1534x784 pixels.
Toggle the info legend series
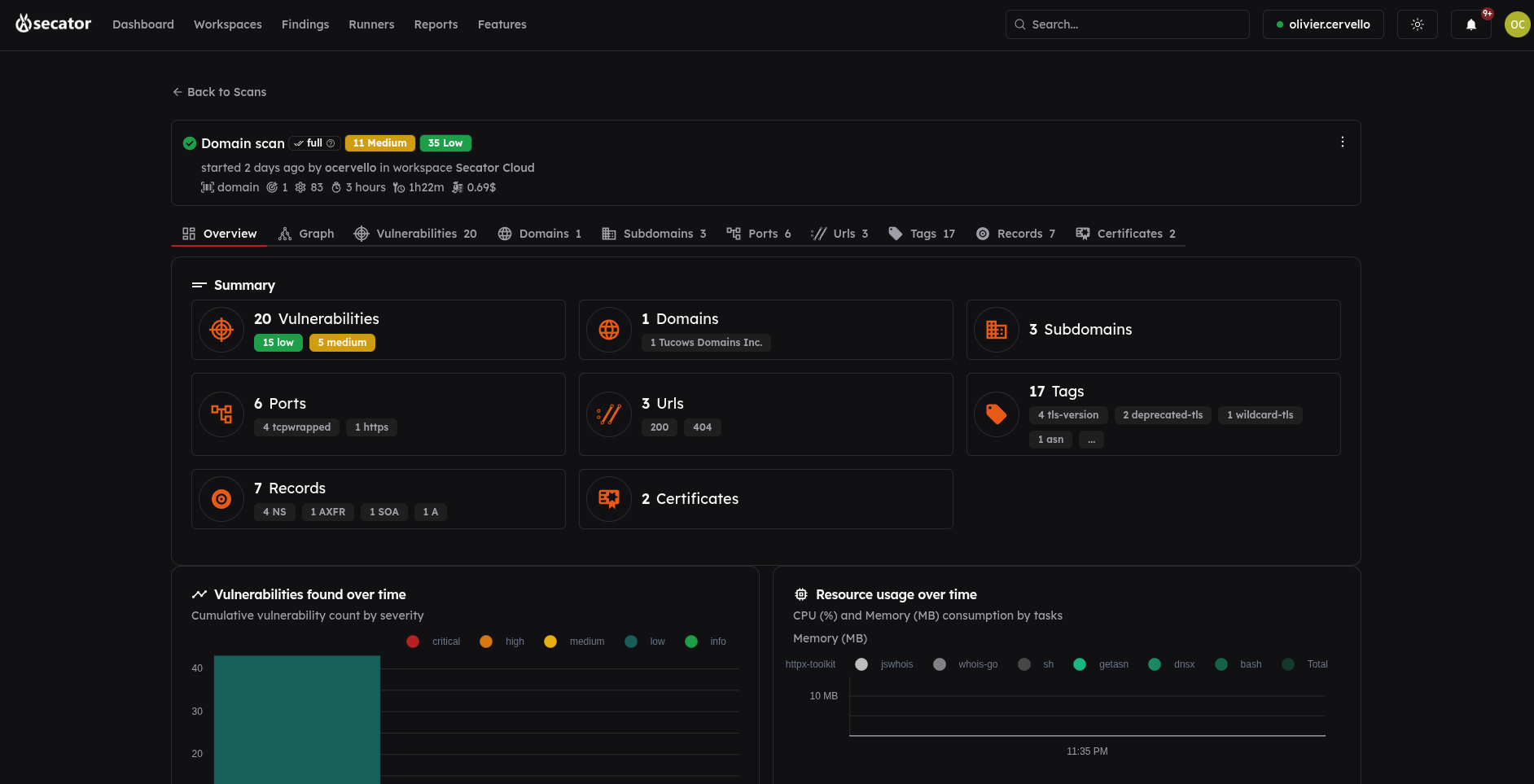[706, 642]
